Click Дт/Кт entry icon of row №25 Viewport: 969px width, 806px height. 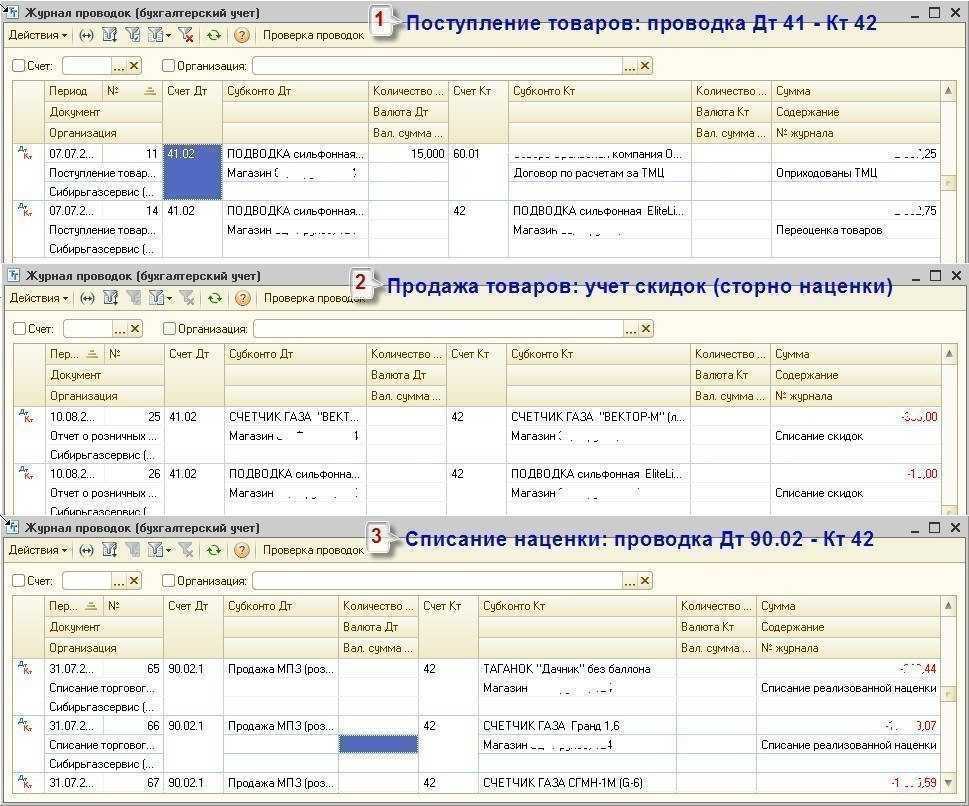pyautogui.click(x=26, y=415)
